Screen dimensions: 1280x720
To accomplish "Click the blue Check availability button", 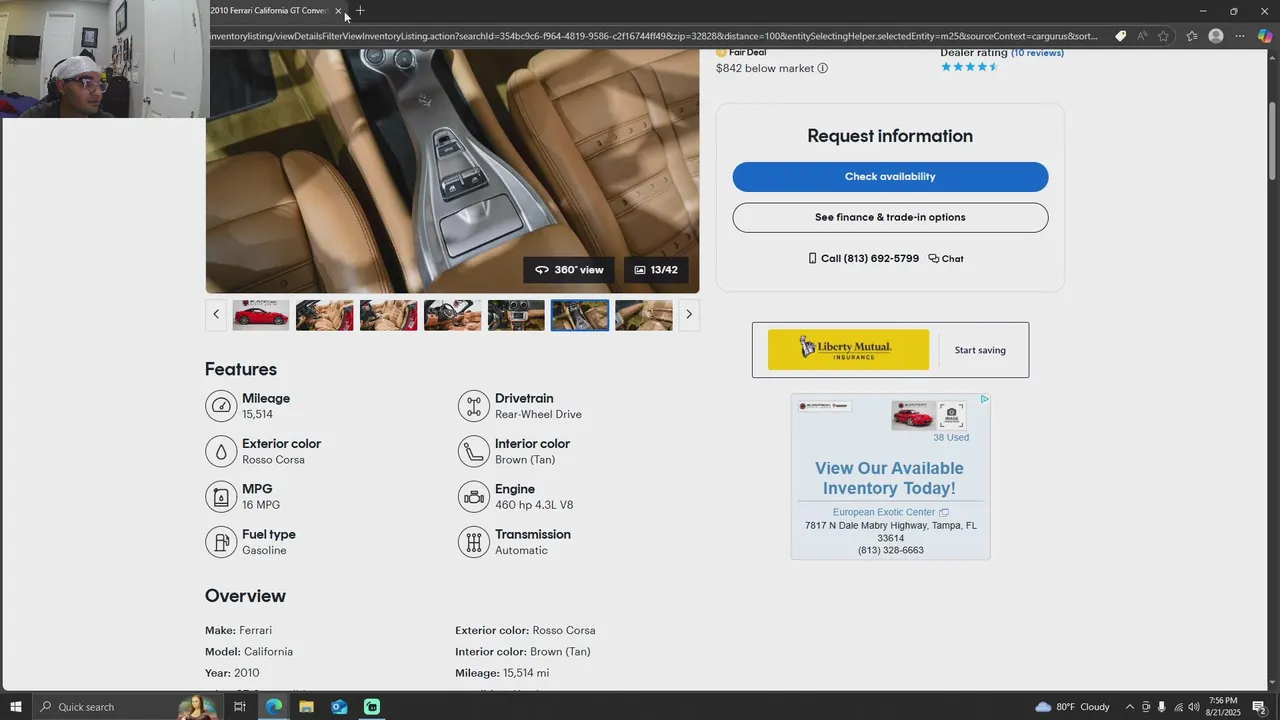I will (x=890, y=177).
